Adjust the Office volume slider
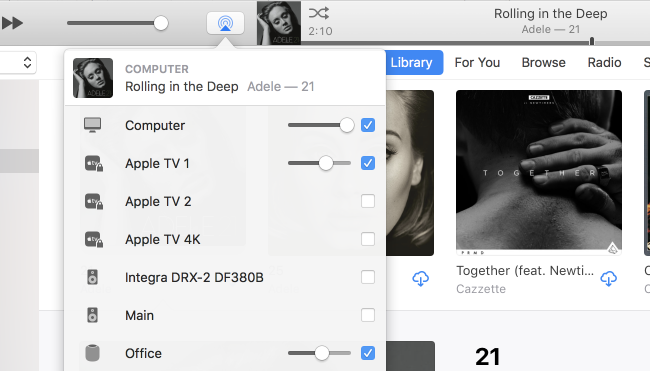The height and width of the screenshot is (371, 650). click(319, 353)
